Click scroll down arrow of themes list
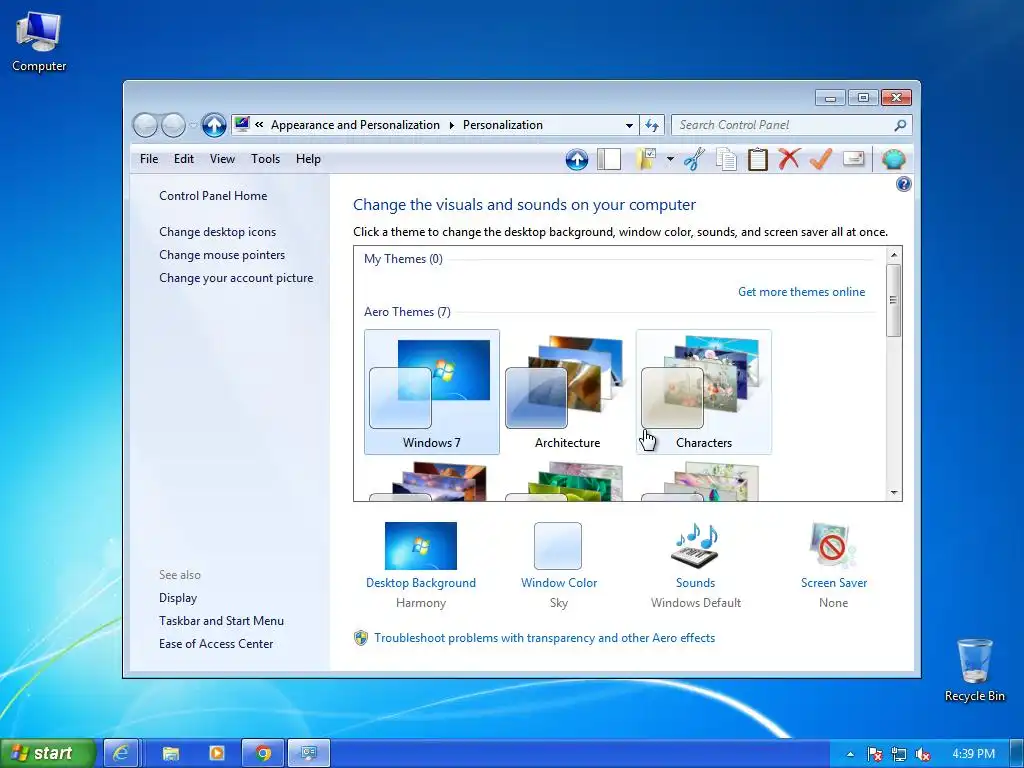The image size is (1024, 768). click(894, 493)
